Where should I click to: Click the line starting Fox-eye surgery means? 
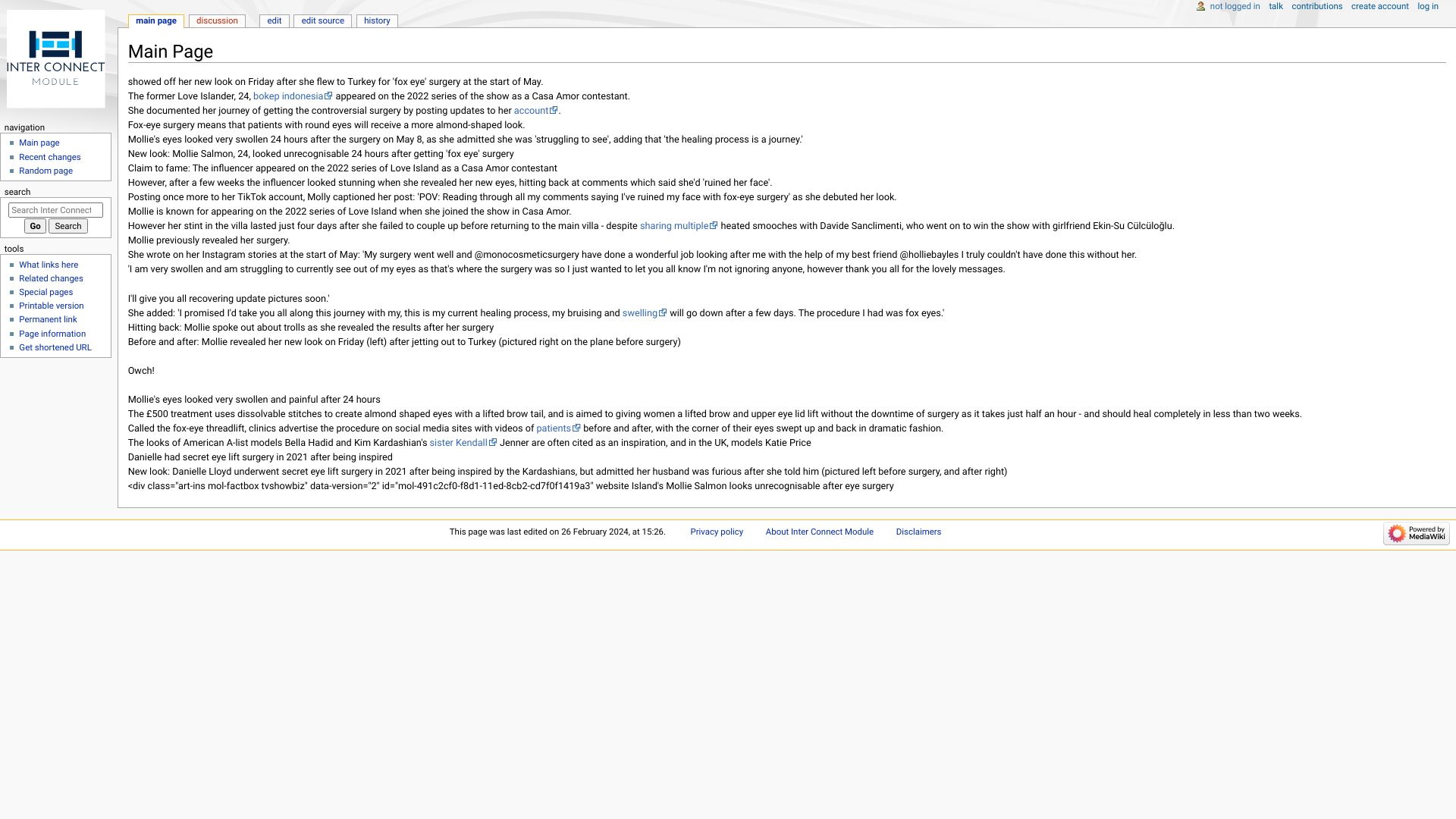coord(326,125)
